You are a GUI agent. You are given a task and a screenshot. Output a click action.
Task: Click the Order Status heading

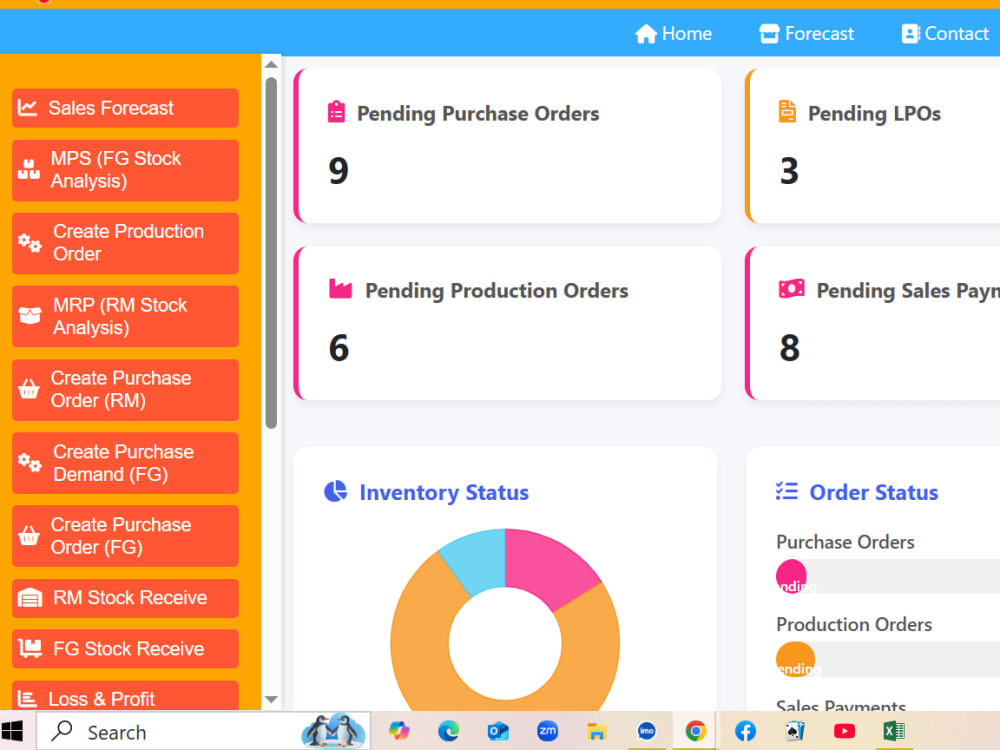(873, 492)
